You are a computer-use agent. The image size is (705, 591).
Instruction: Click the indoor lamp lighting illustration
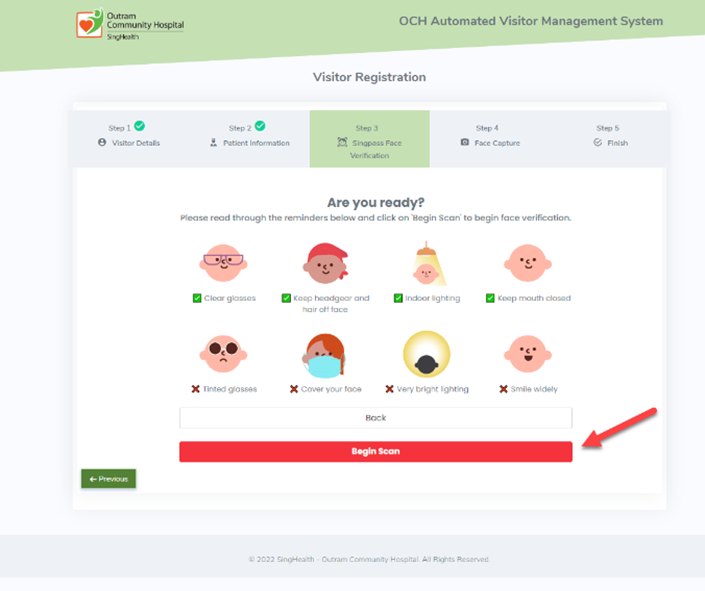point(428,264)
